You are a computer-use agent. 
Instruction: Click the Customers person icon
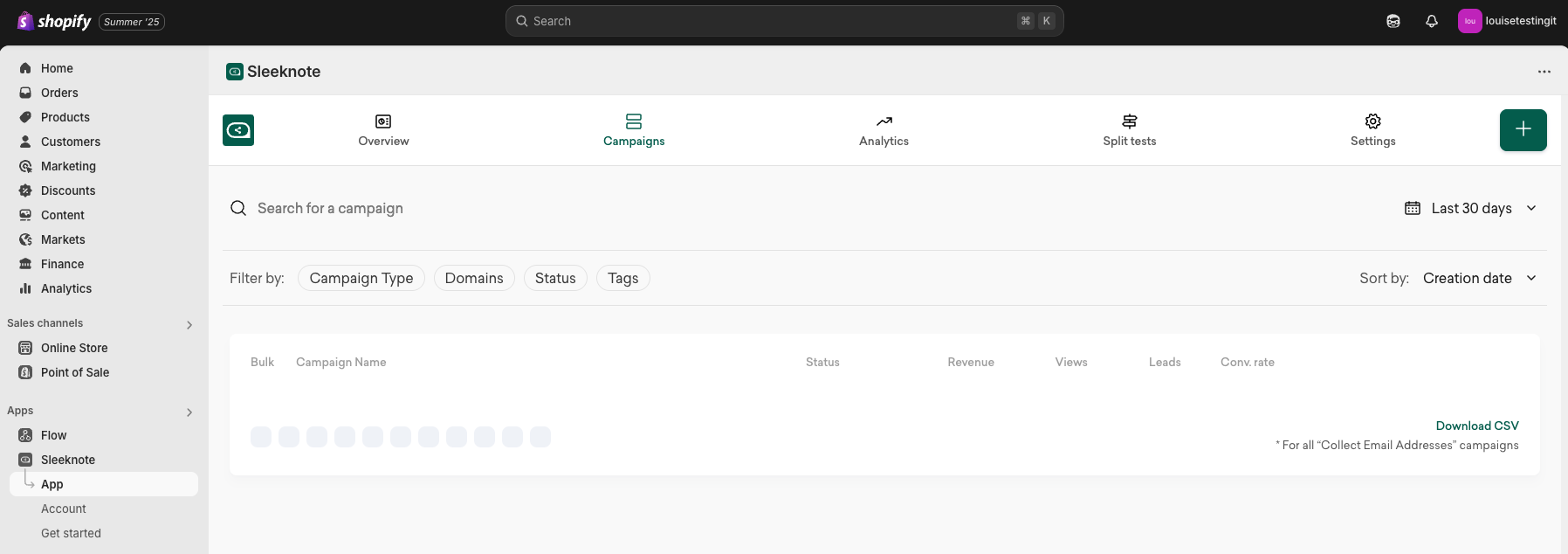coord(25,142)
